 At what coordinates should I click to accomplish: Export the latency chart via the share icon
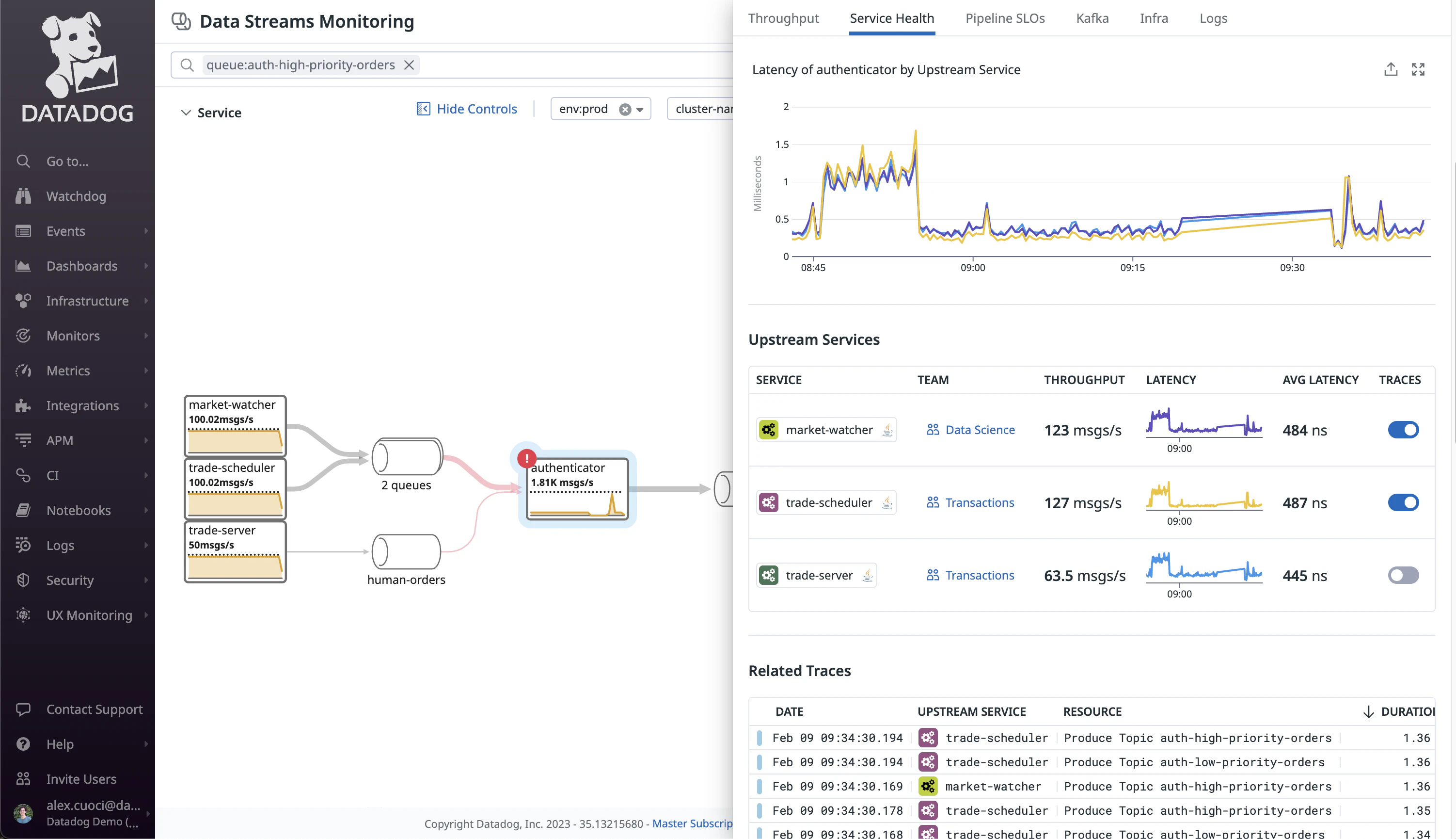pos(1391,68)
